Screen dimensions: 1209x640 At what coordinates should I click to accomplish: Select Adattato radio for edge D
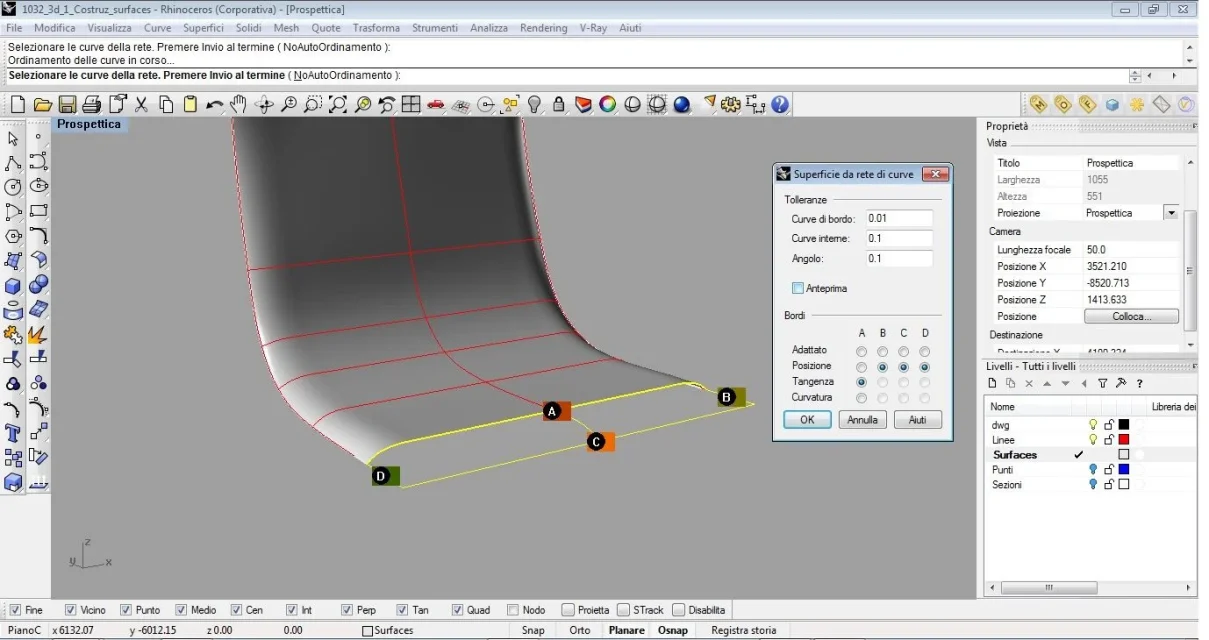pyautogui.click(x=925, y=351)
